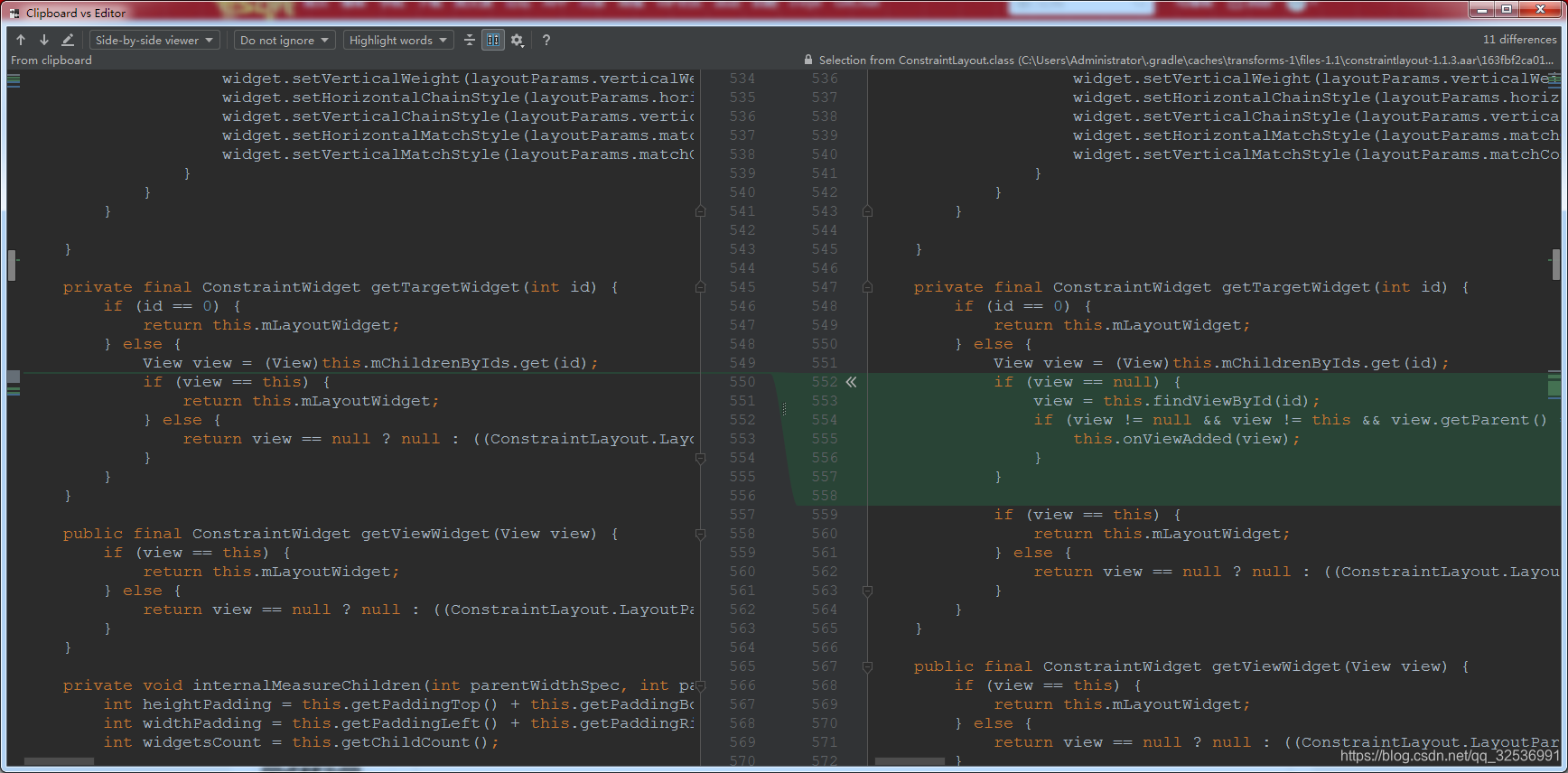Accept change with the double-chevron arrow

point(851,382)
